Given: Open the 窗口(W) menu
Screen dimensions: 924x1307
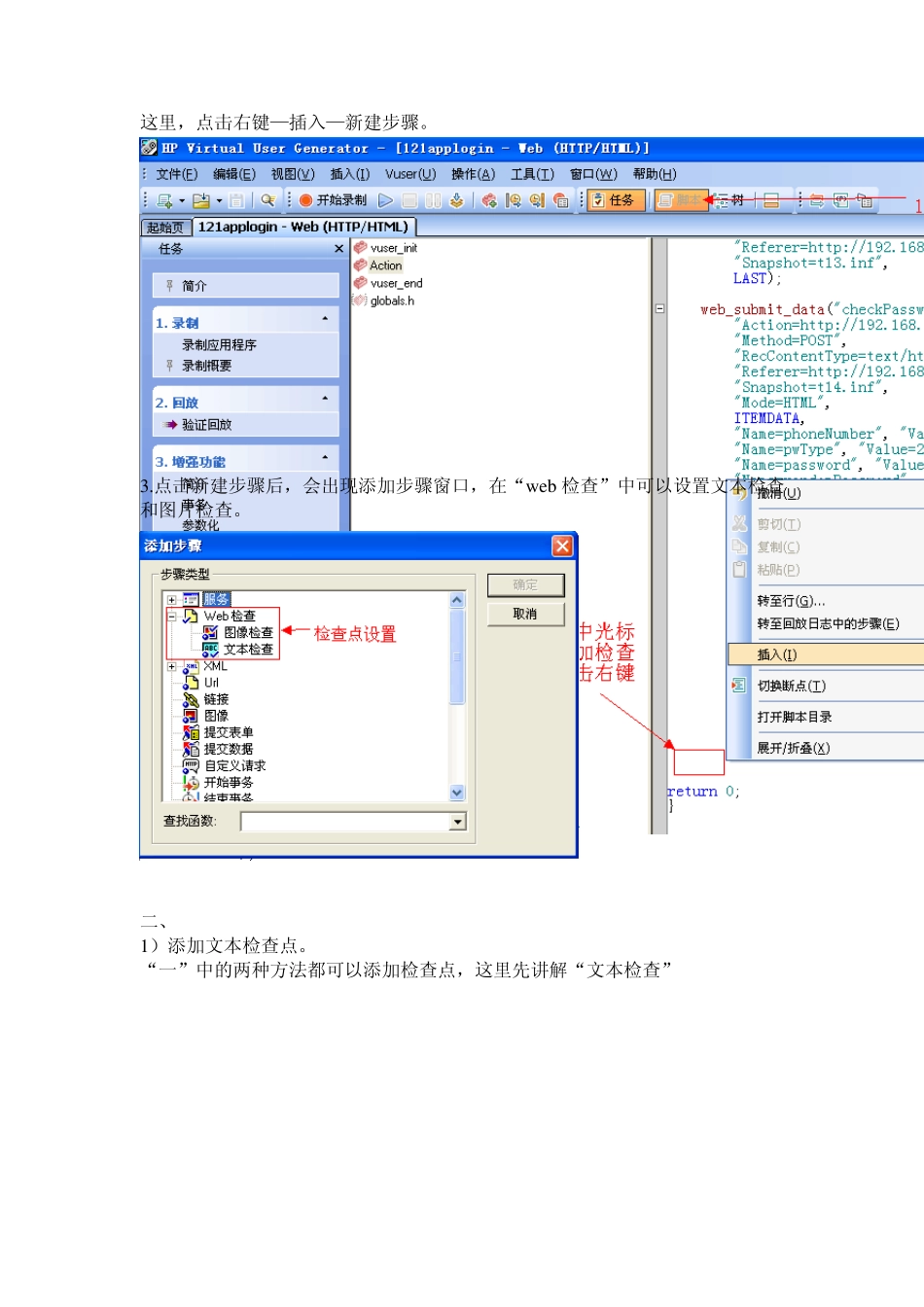Looking at the screenshot, I should click(x=593, y=174).
